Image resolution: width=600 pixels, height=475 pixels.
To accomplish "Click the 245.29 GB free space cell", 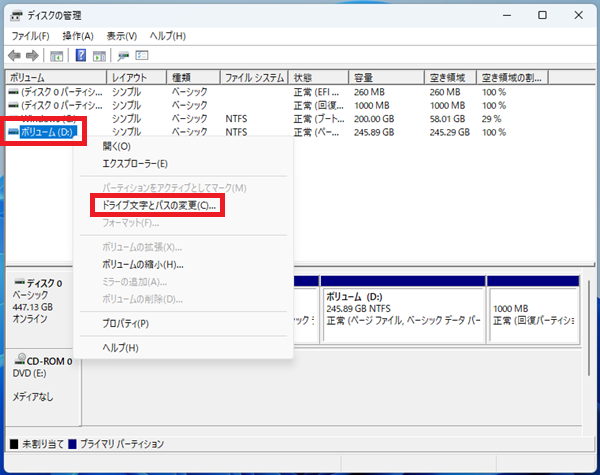I will click(x=450, y=132).
